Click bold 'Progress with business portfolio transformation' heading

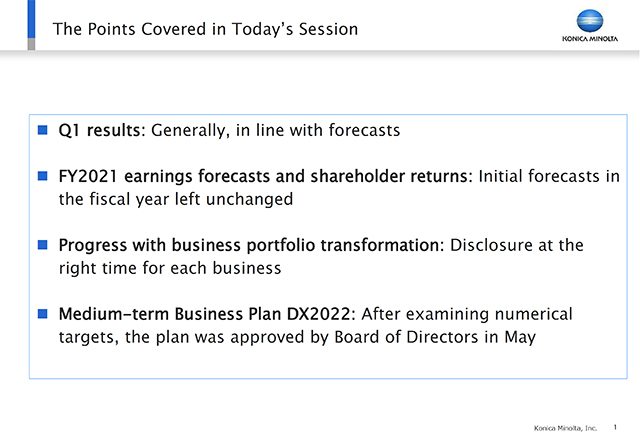[x=251, y=245]
